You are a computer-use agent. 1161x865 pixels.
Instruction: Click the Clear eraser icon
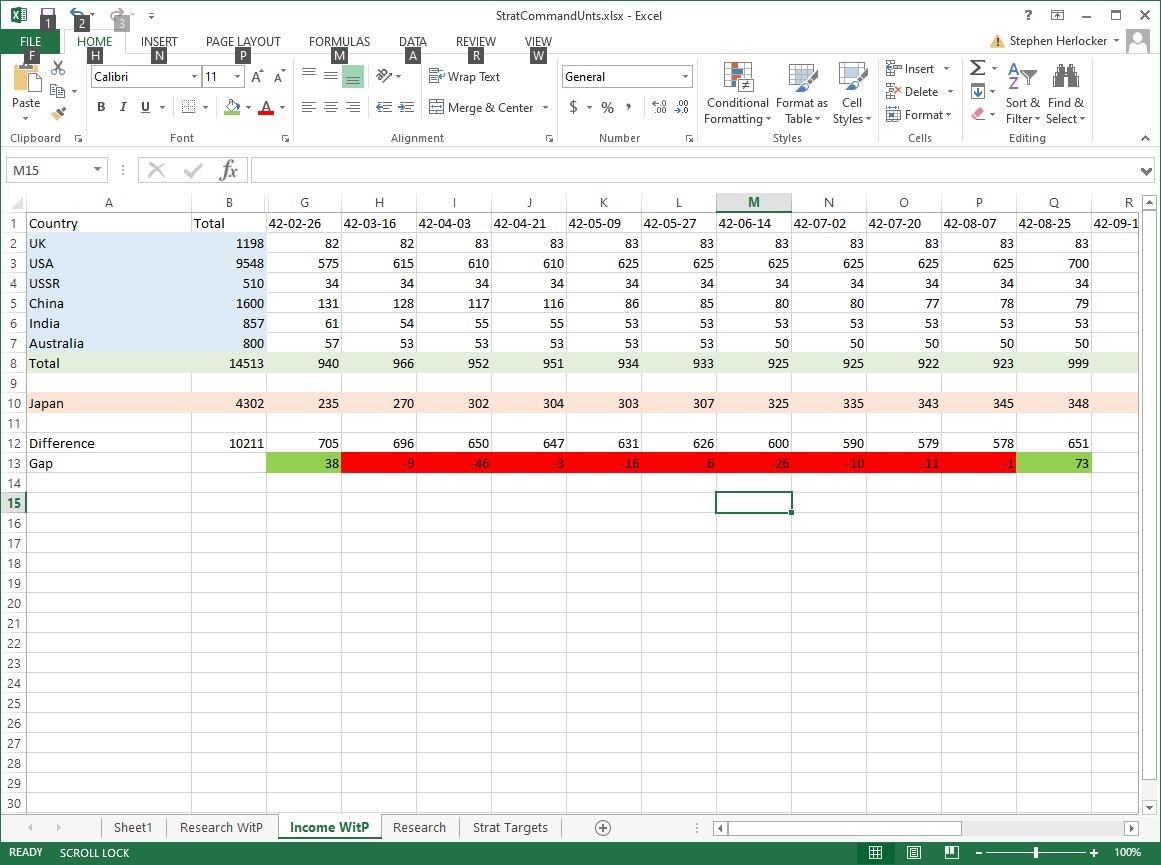point(977,114)
